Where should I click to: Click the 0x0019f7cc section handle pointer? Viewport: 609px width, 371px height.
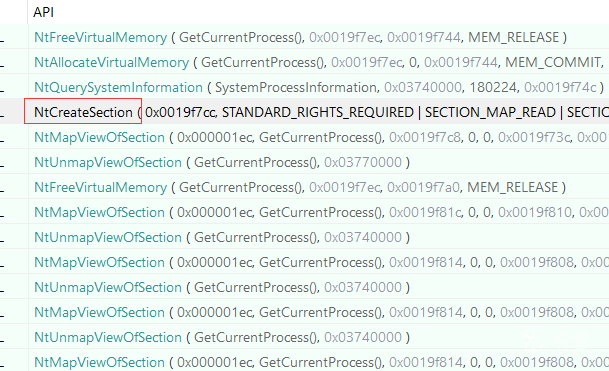[181, 112]
